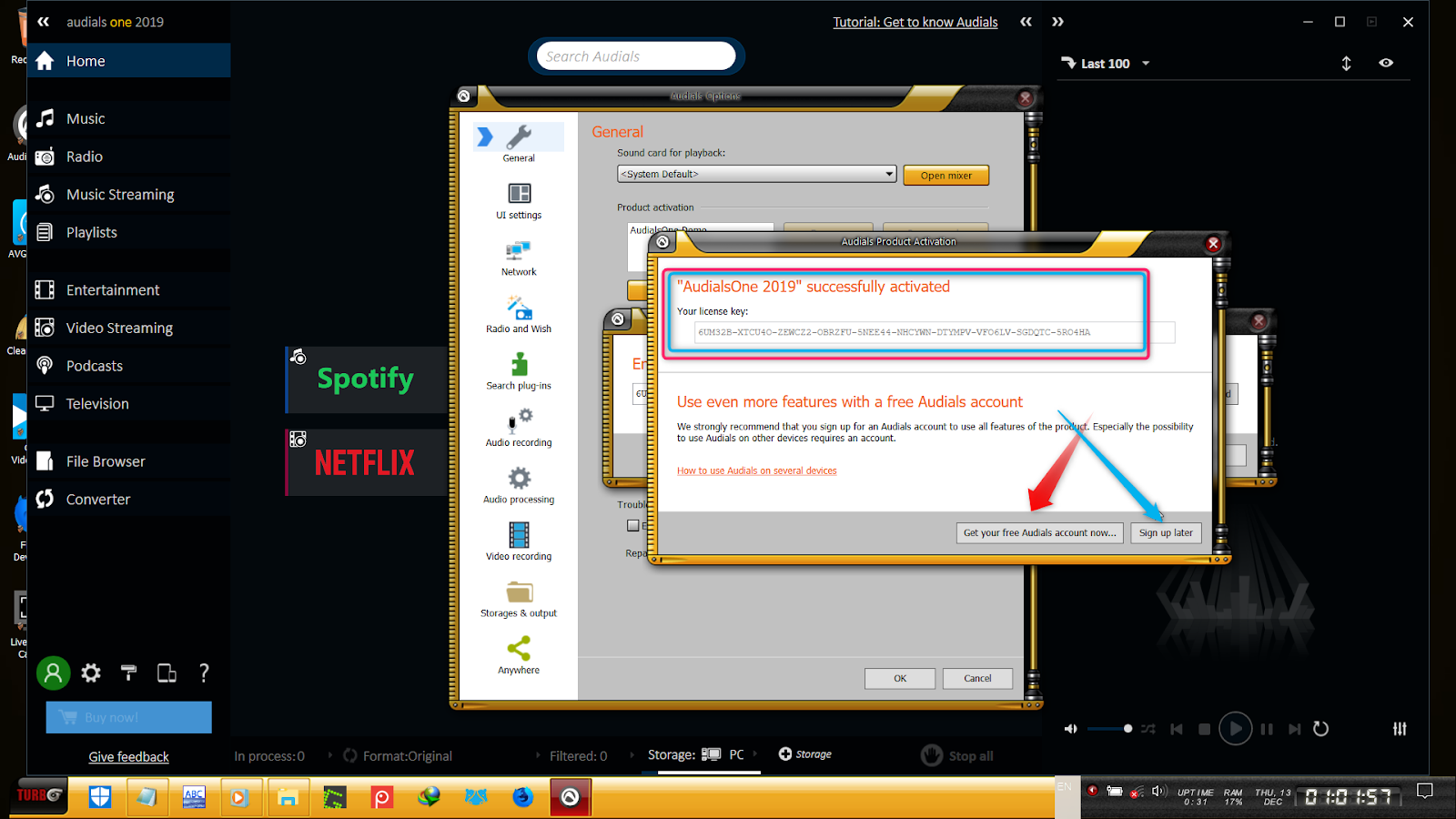Open the Playlists section

click(x=129, y=232)
